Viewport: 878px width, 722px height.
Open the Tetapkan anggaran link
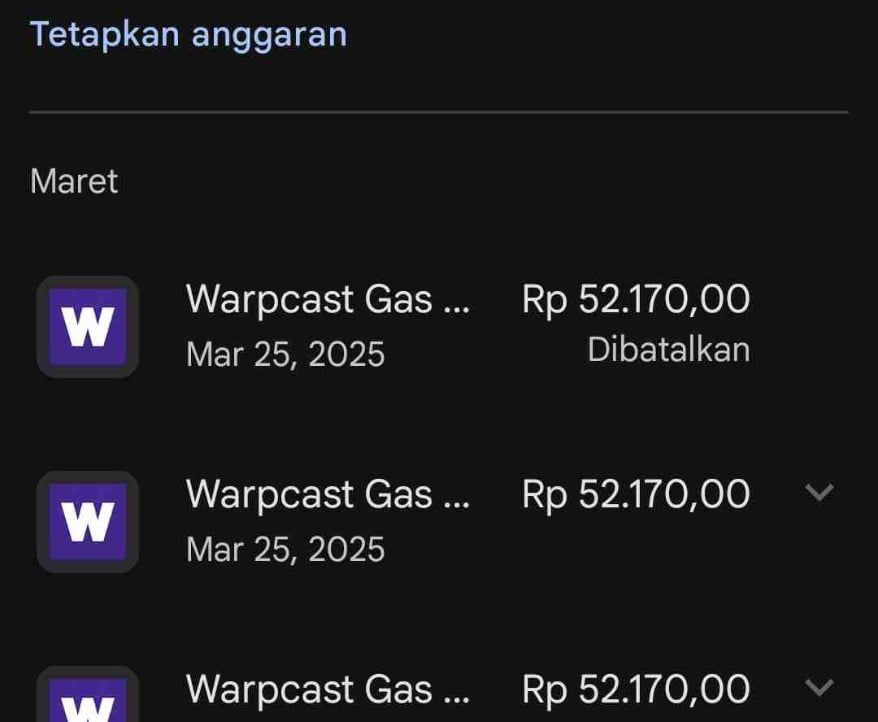click(188, 34)
